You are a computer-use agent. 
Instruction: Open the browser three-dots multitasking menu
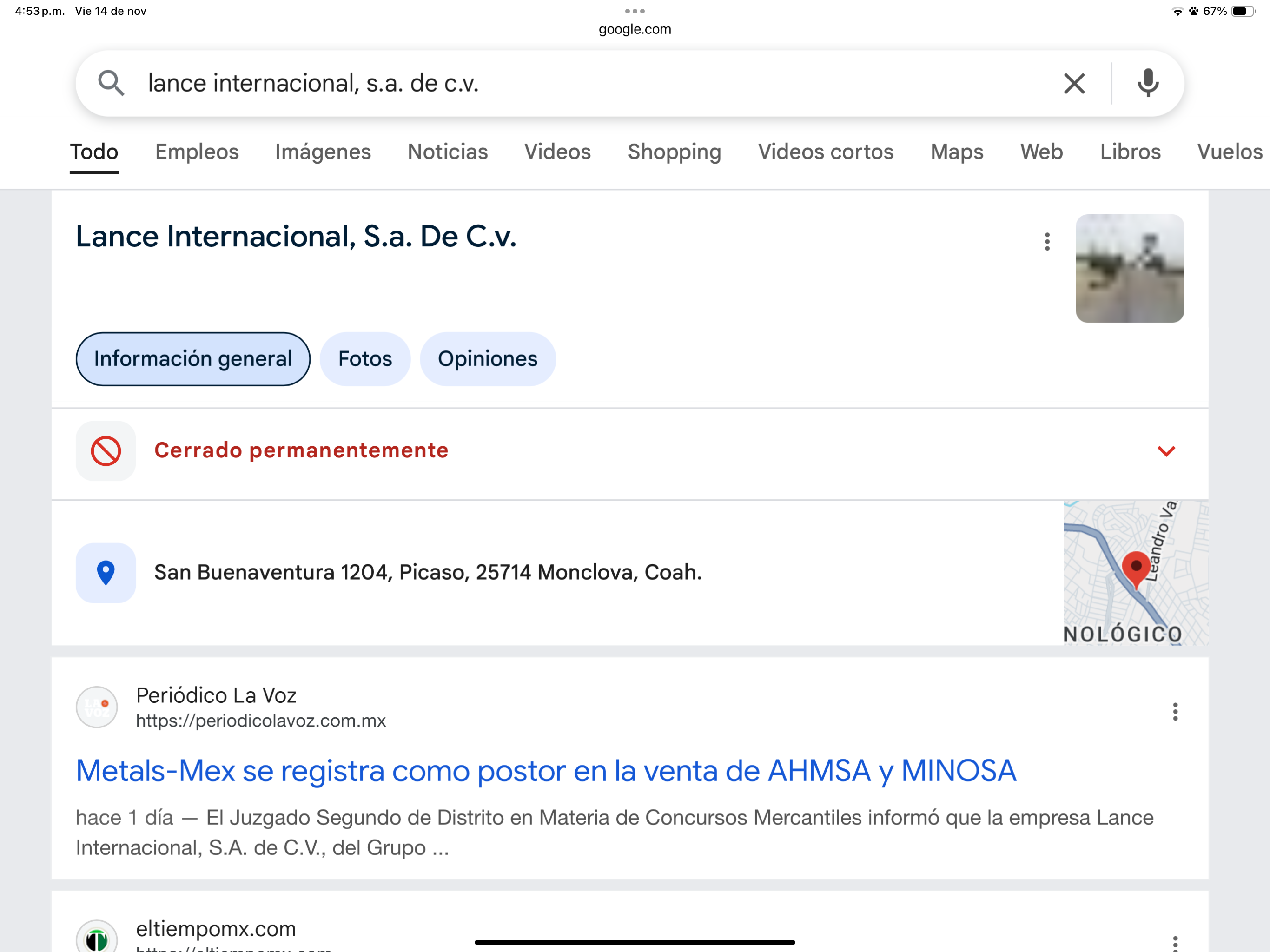[x=635, y=11]
